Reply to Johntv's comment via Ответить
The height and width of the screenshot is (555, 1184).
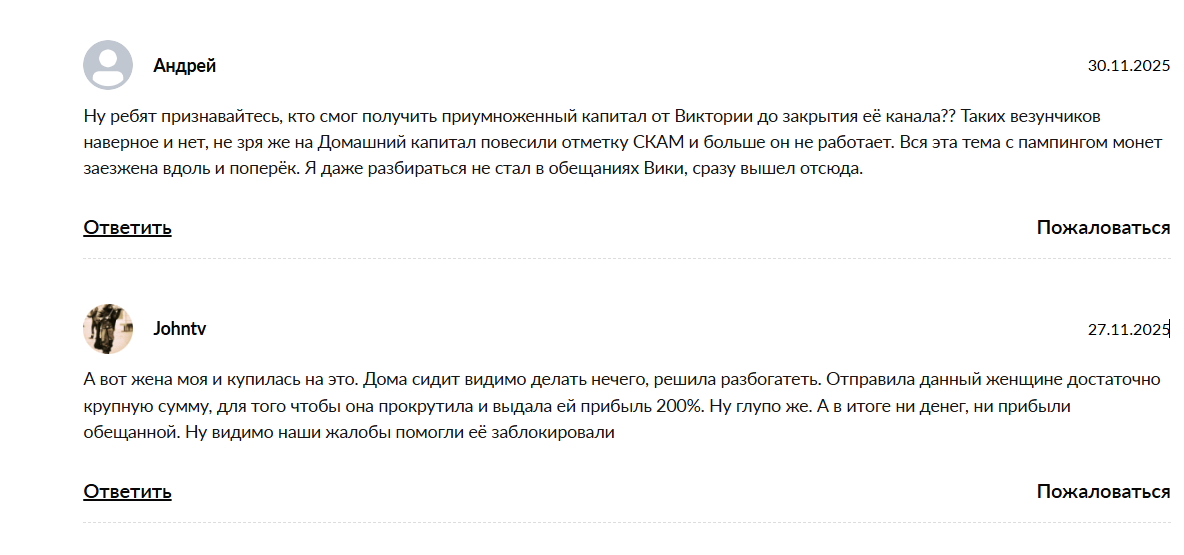click(127, 492)
